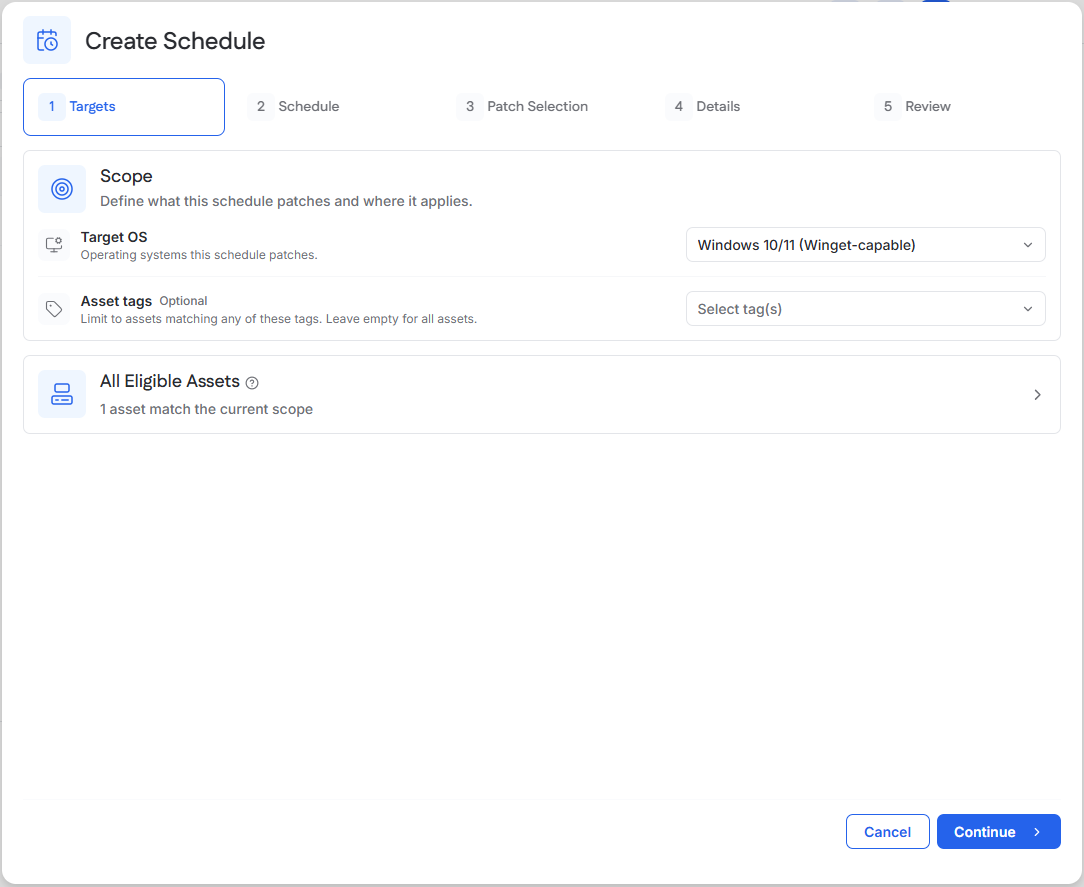Click the Target OS monitor icon
The width and height of the screenshot is (1084, 887).
point(54,245)
